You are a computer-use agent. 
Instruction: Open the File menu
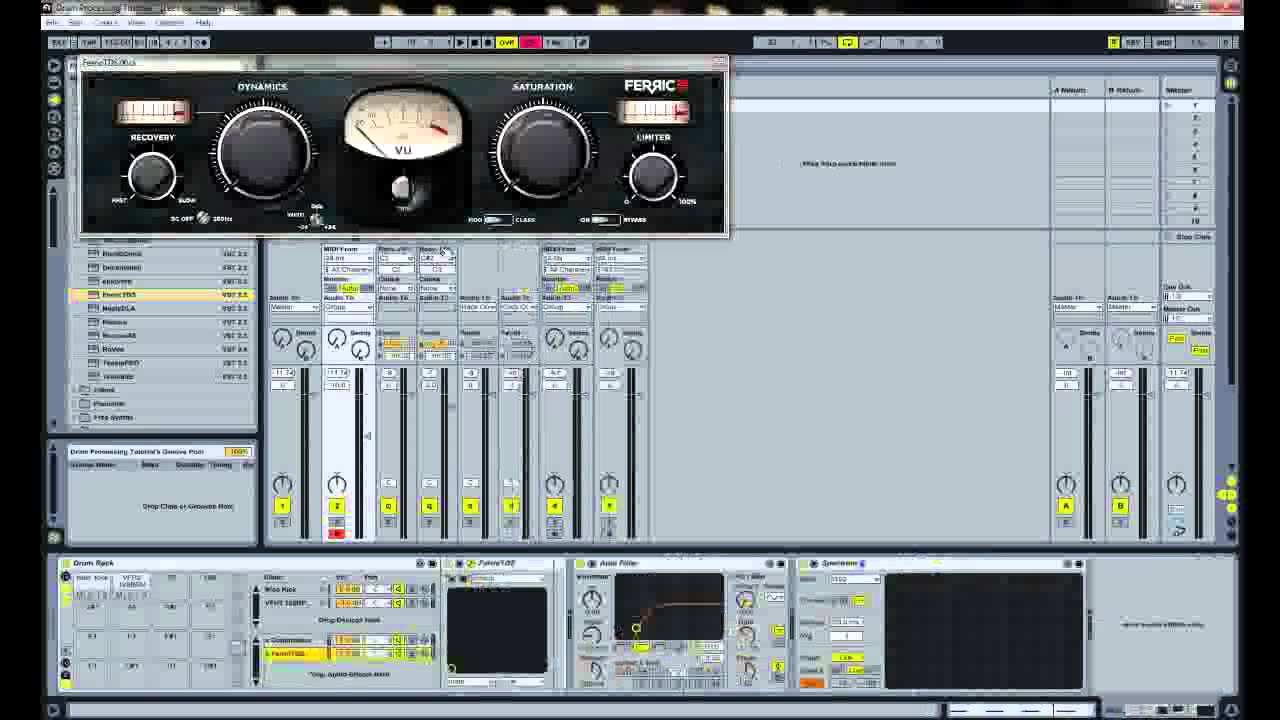51,22
